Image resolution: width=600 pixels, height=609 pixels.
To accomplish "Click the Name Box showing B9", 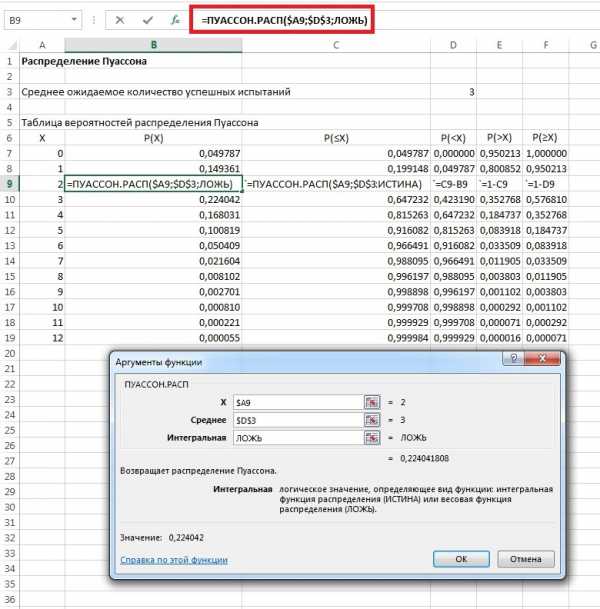I will coord(35,19).
